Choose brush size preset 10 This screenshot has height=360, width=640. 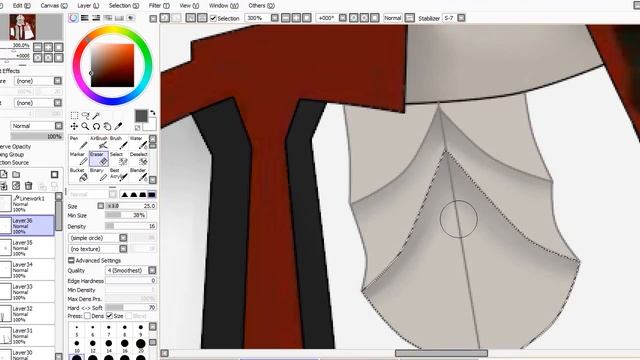[77, 345]
